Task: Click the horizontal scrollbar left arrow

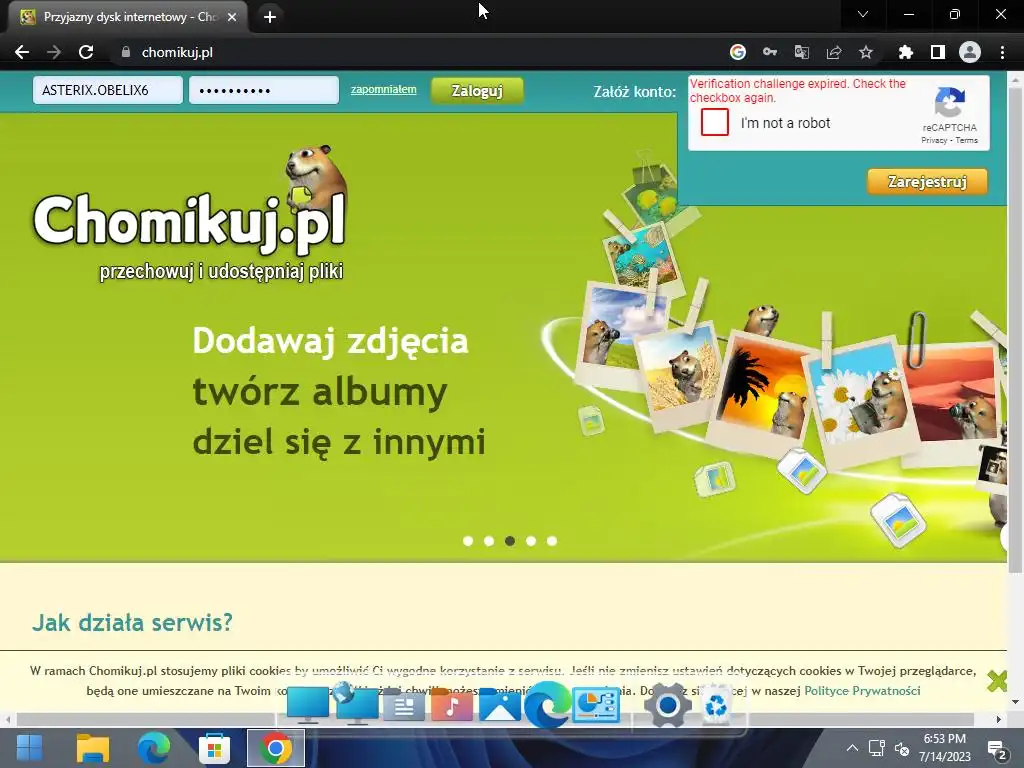Action: click(7, 719)
